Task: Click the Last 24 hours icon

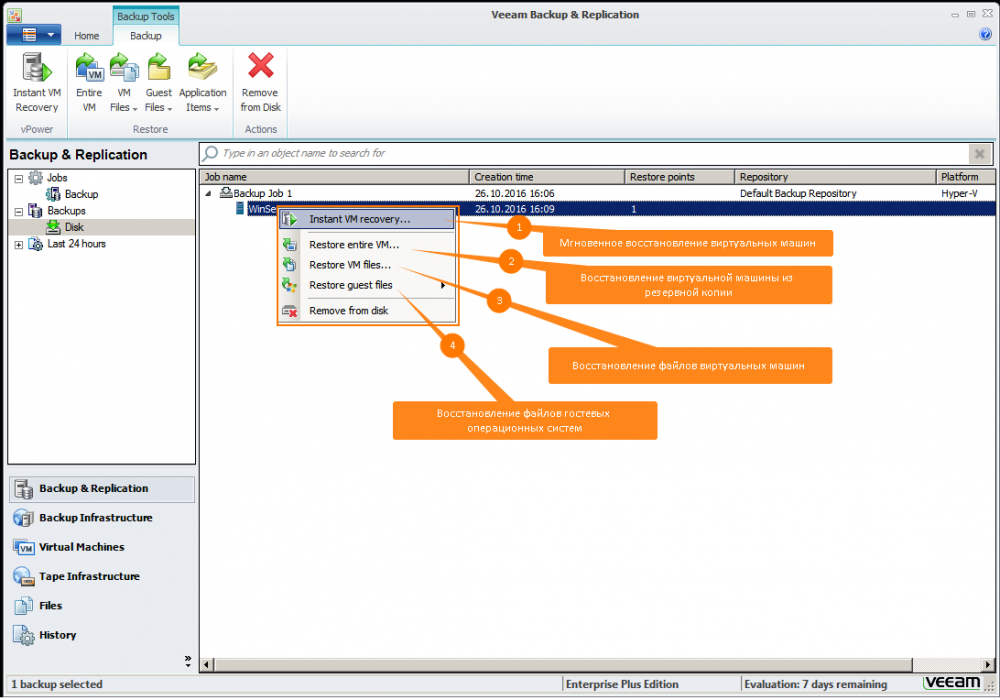Action: 36,244
